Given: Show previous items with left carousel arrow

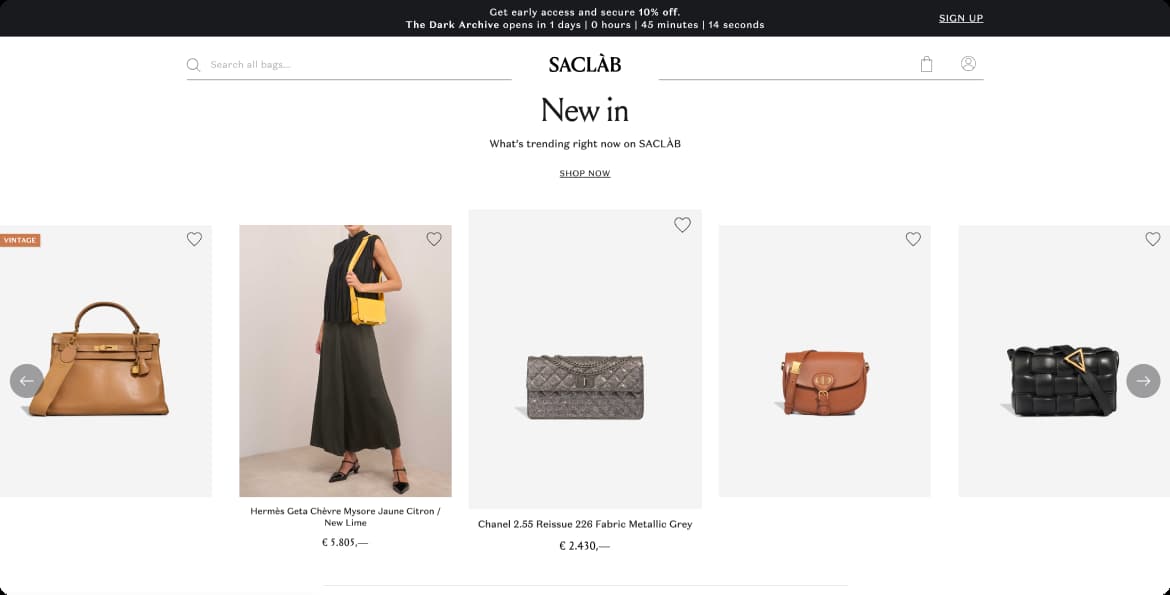Looking at the screenshot, I should pos(27,381).
